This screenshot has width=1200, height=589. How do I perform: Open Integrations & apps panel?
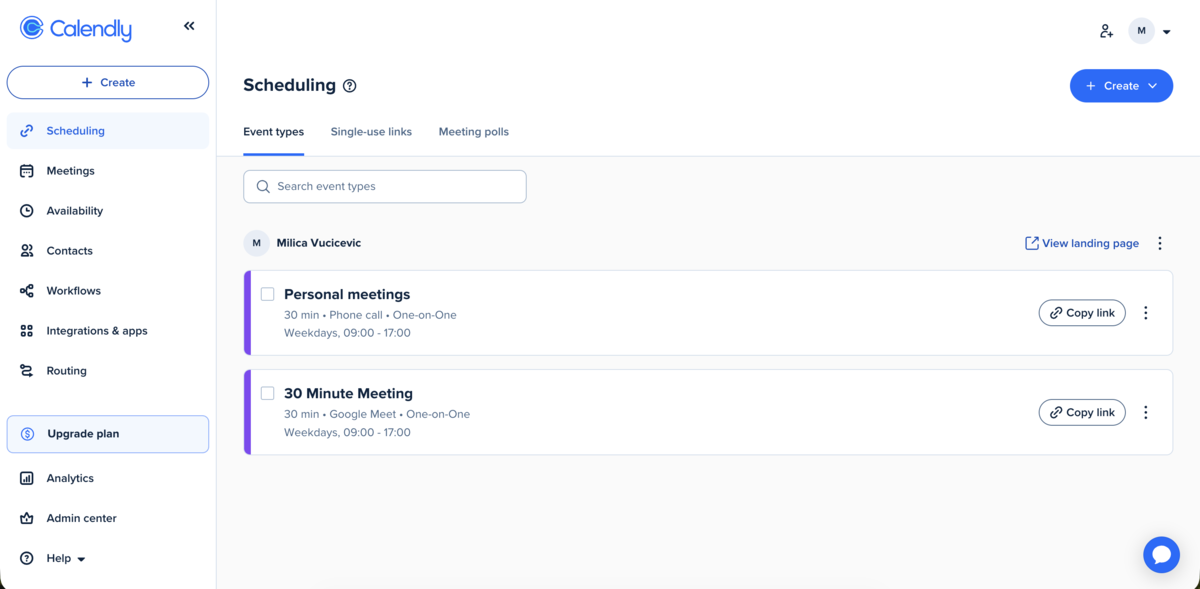click(x=95, y=330)
